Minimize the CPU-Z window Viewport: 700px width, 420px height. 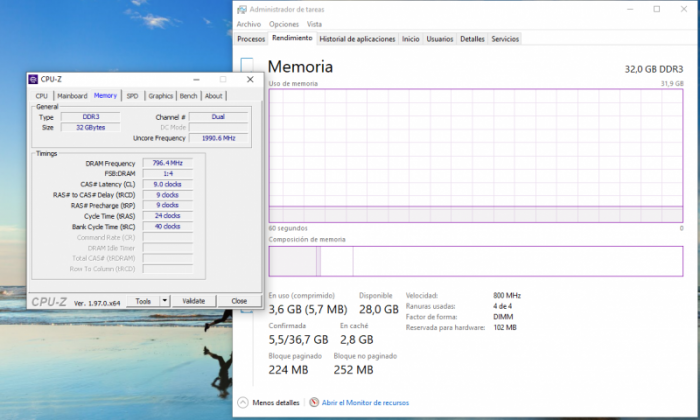click(x=196, y=79)
